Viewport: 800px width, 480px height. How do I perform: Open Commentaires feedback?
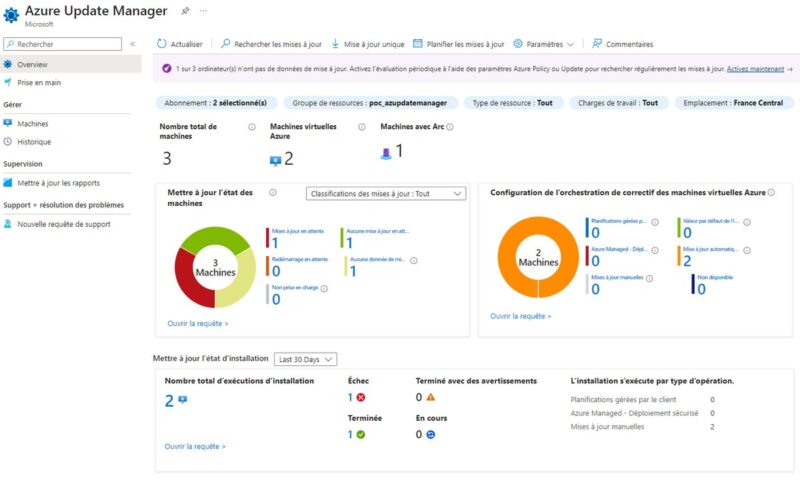tap(622, 44)
